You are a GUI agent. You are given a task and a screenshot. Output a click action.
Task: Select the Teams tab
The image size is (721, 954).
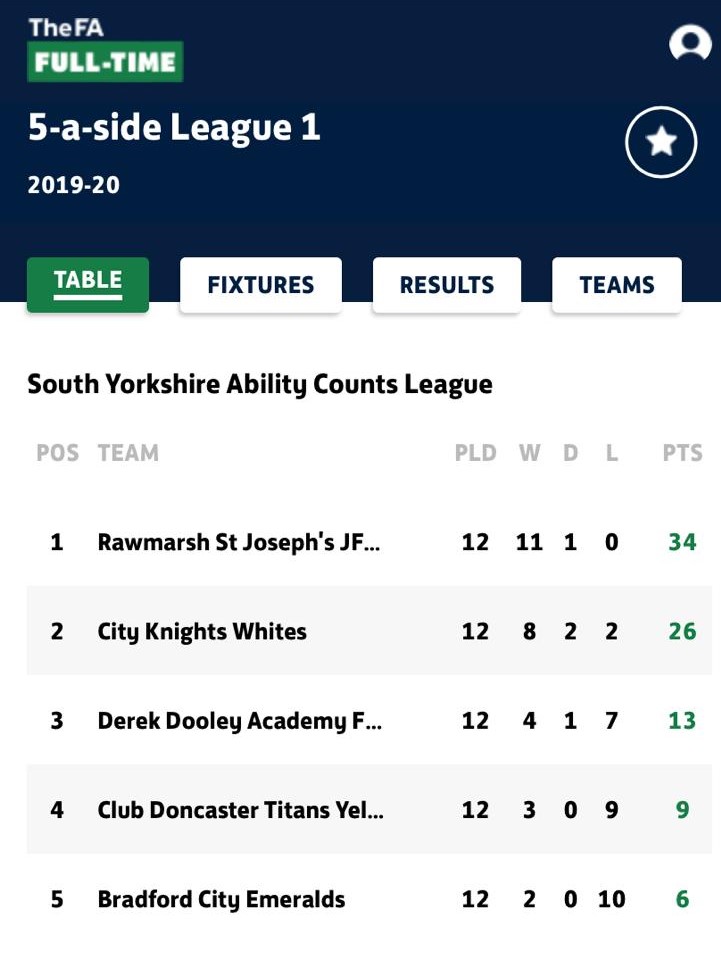(616, 285)
